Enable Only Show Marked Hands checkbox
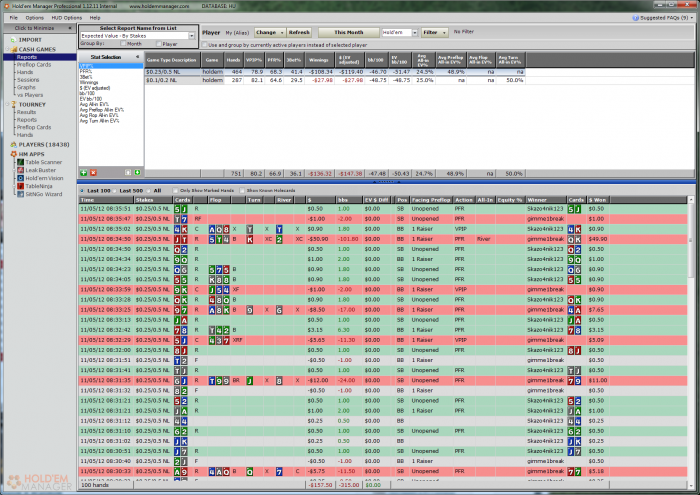This screenshot has width=700, height=495. pos(175,191)
